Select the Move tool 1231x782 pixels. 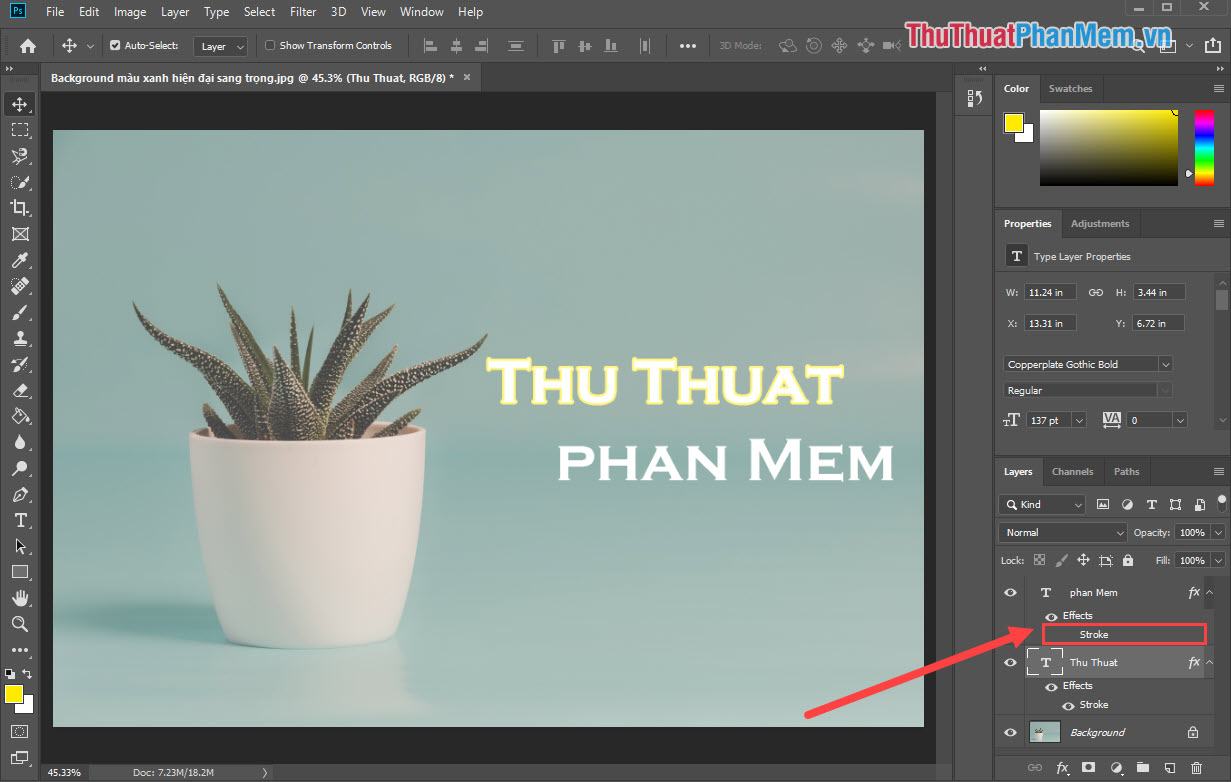(x=20, y=103)
